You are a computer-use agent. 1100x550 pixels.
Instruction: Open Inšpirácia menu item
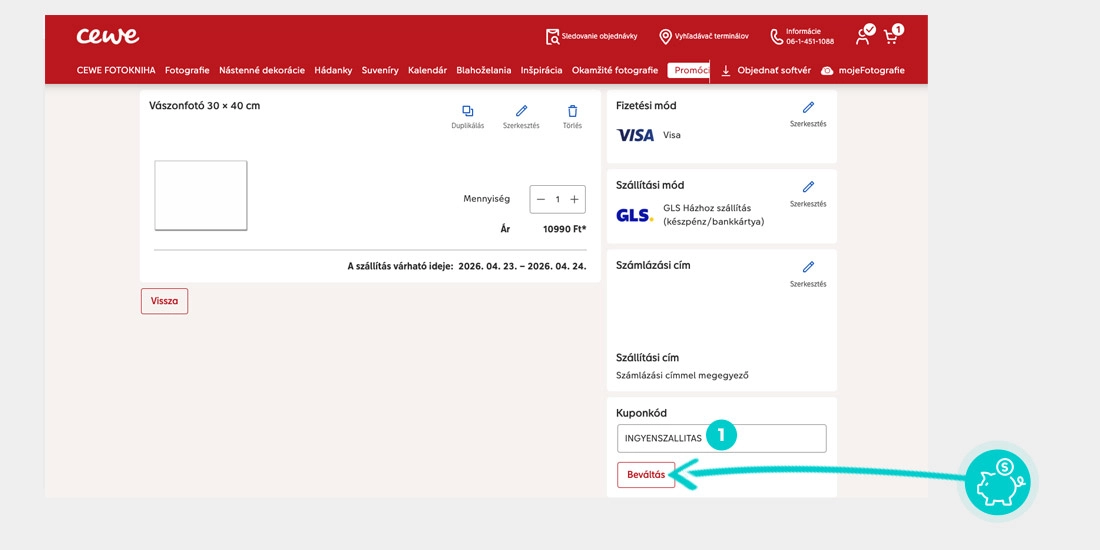(x=541, y=70)
